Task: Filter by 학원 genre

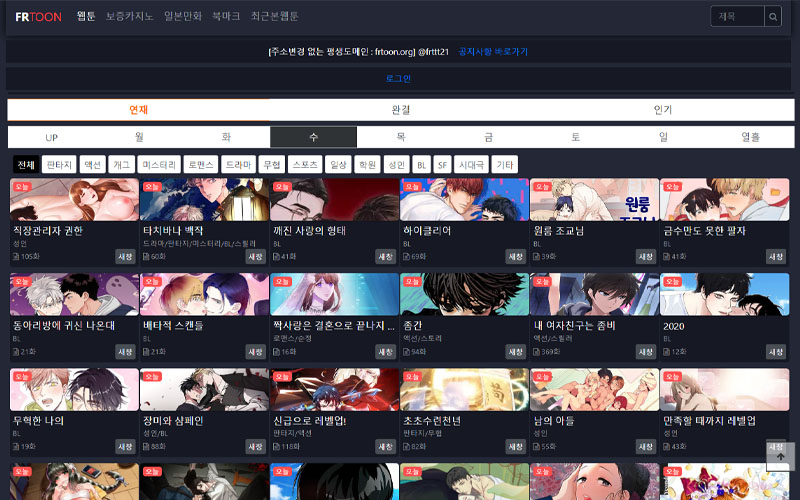Action: 367,165
